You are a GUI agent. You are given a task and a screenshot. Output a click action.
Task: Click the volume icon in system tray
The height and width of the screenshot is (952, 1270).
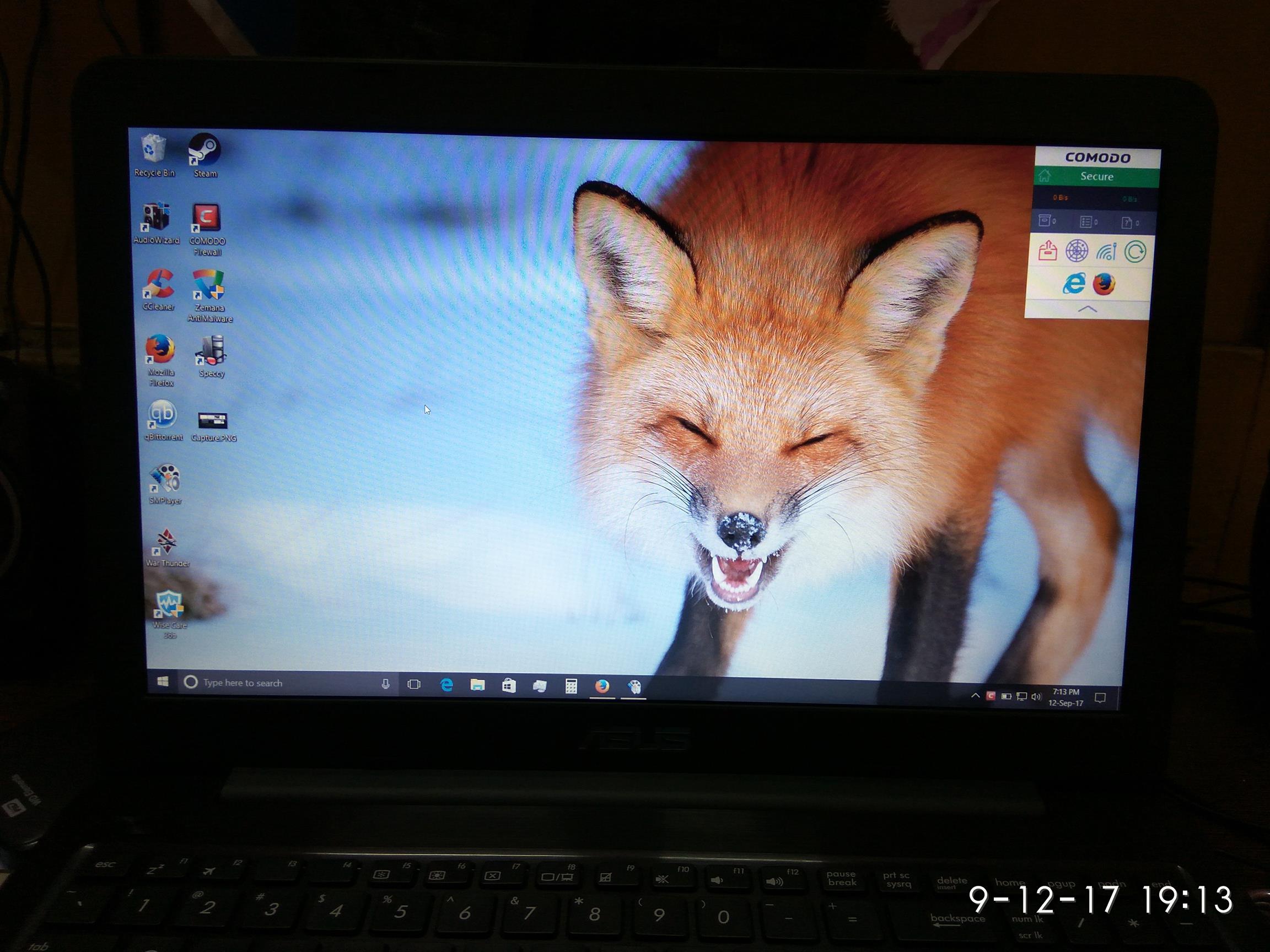1036,696
